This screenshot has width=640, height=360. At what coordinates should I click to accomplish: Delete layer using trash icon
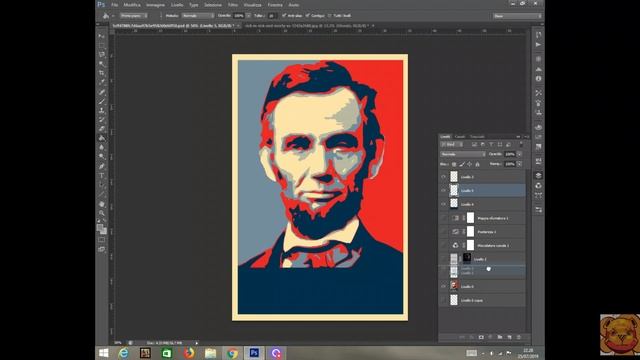pos(519,337)
